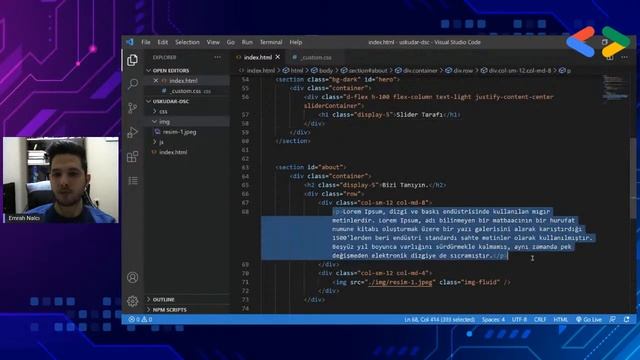Viewport: 640px width, 360px height.
Task: Show errors and warnings in status bar
Action: point(140,320)
